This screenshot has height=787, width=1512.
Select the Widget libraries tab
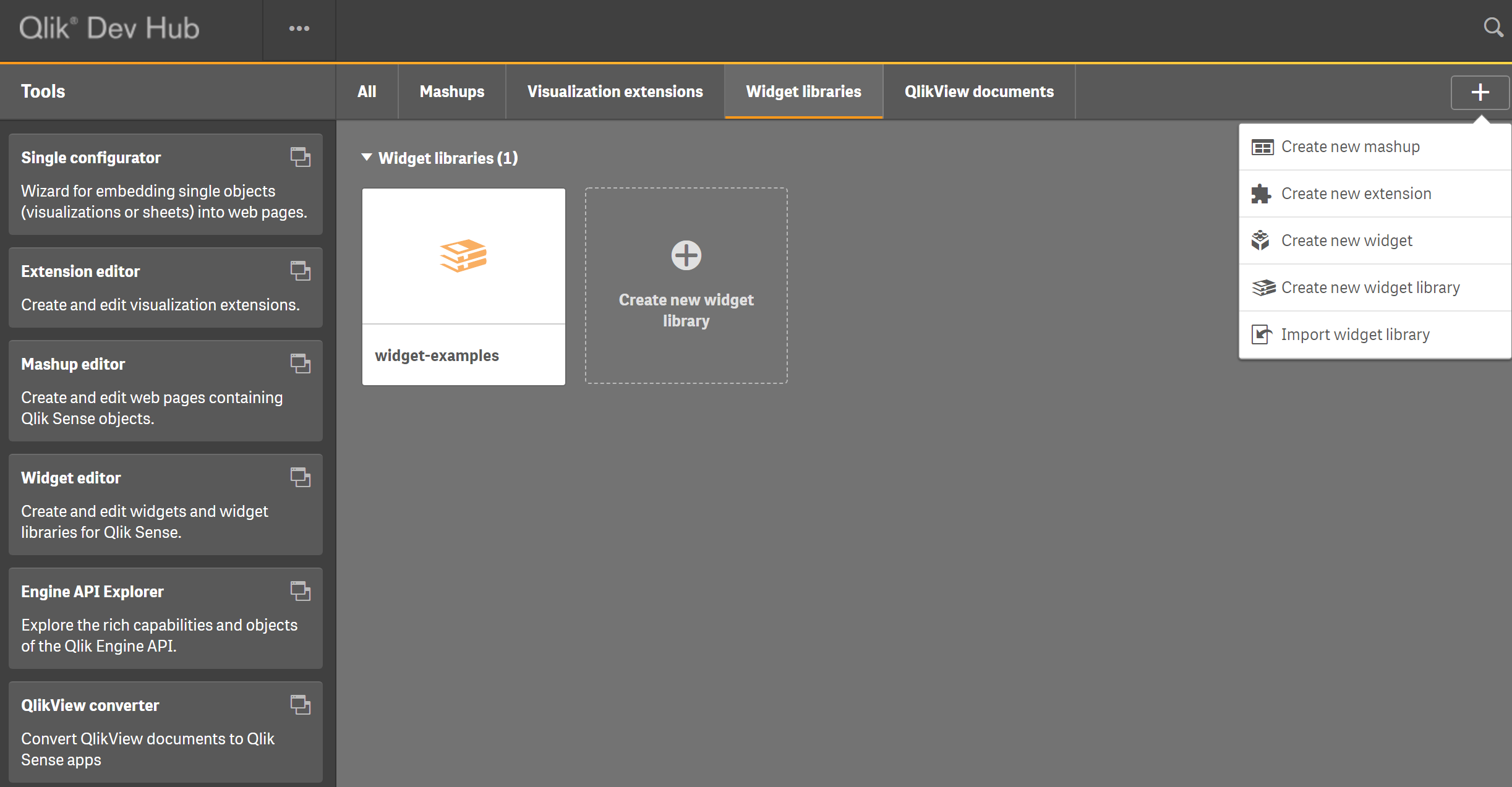803,91
